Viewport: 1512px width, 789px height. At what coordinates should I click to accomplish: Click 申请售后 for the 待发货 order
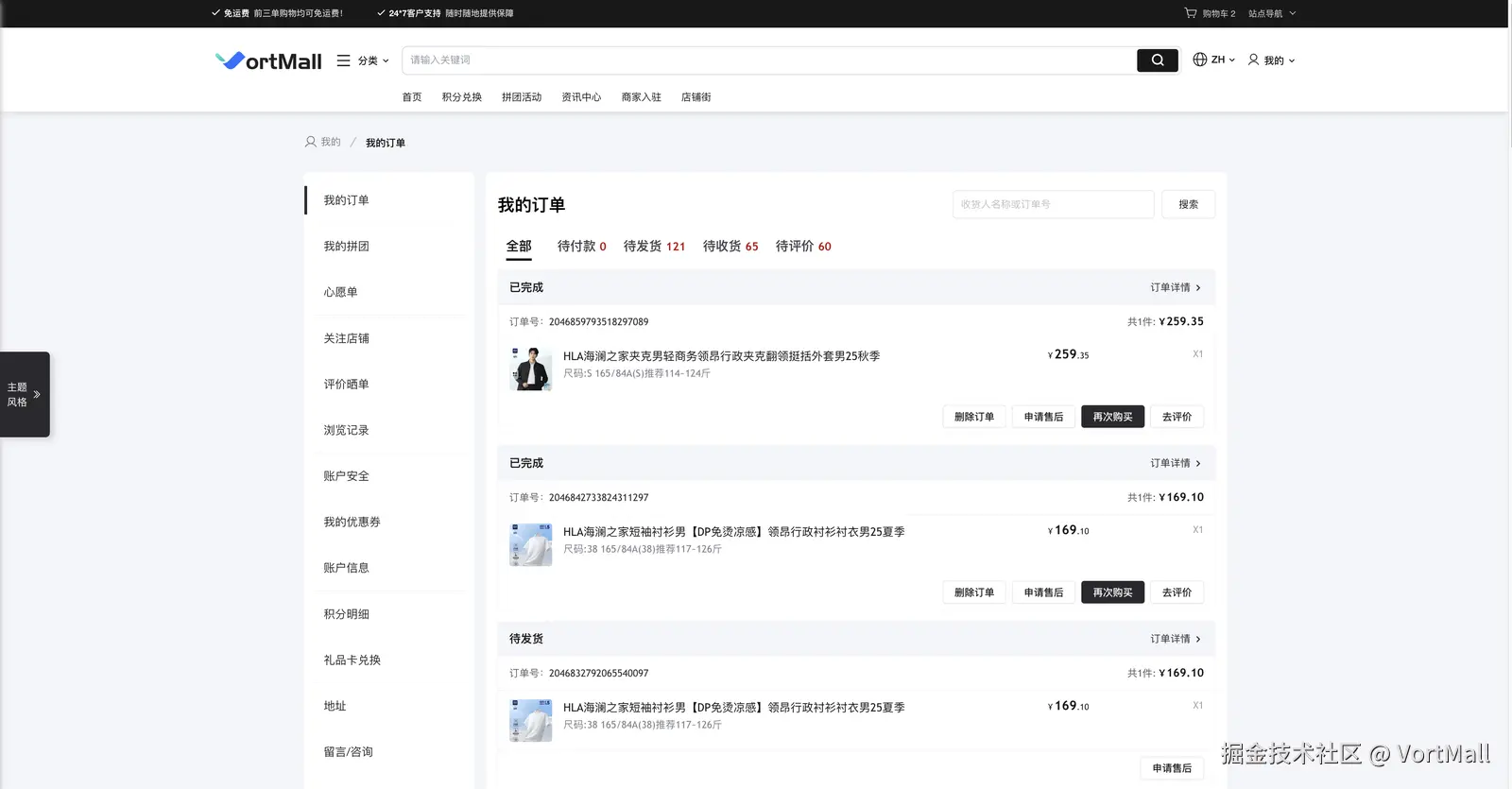pyautogui.click(x=1172, y=768)
